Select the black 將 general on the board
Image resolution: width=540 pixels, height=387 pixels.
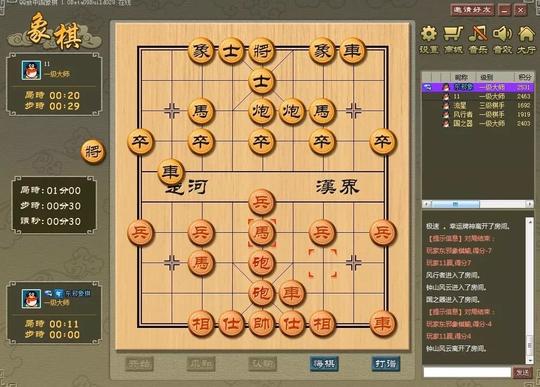[x=261, y=51]
